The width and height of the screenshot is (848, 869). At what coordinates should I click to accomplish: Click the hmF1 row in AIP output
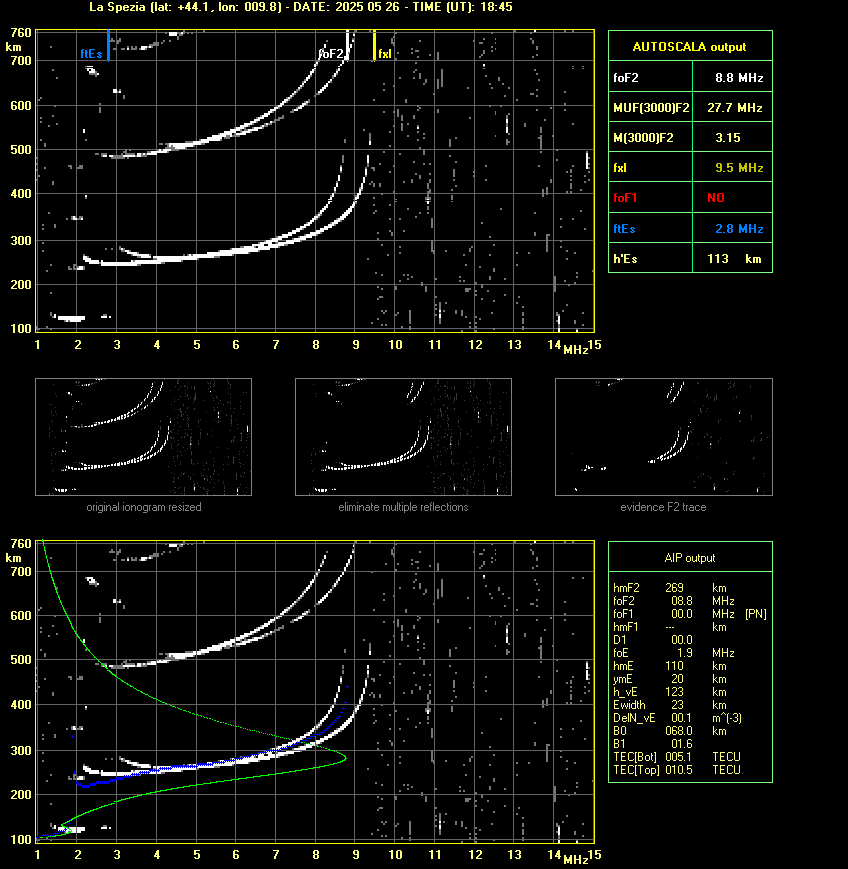(670, 627)
